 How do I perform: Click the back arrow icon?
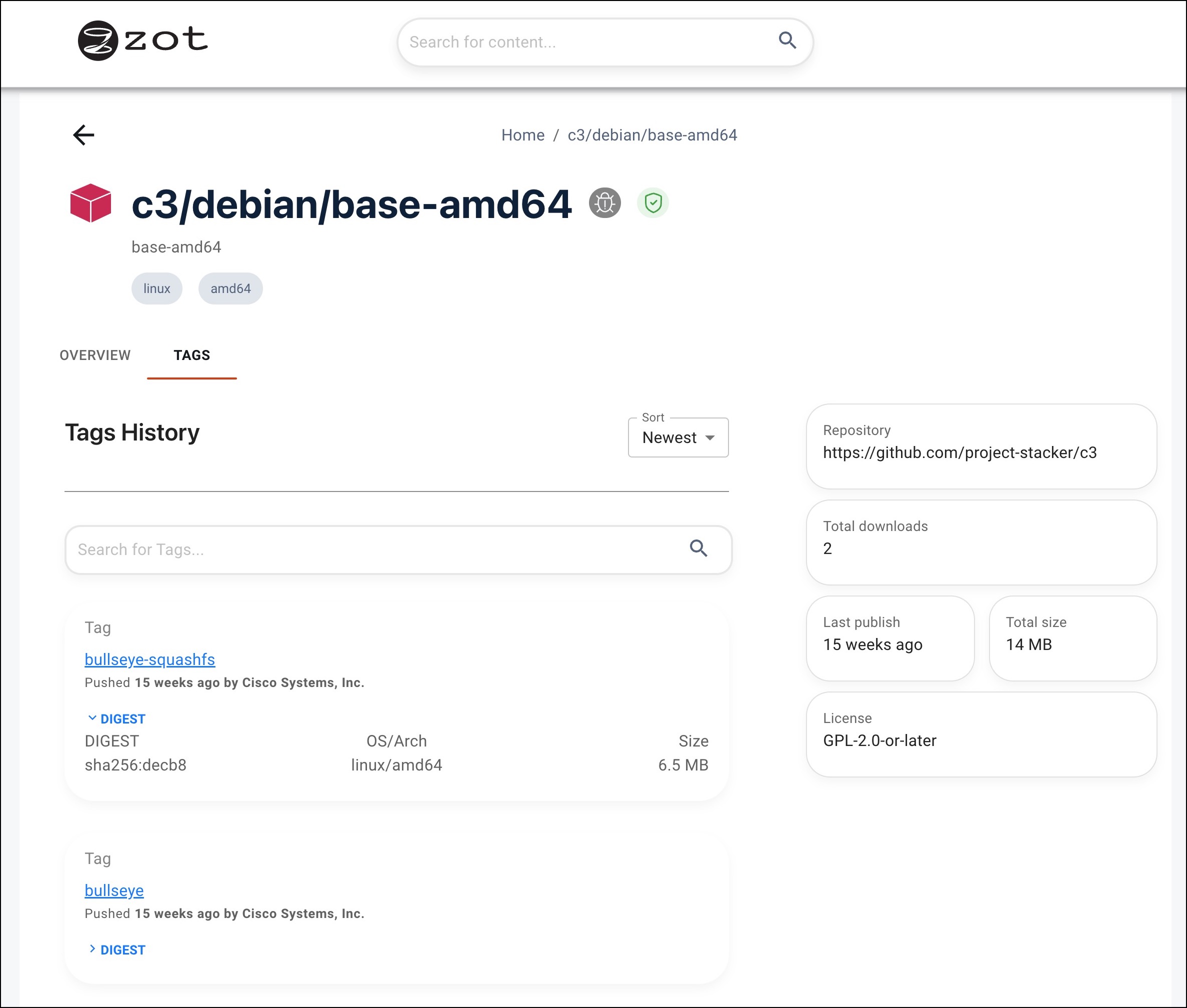(x=83, y=135)
